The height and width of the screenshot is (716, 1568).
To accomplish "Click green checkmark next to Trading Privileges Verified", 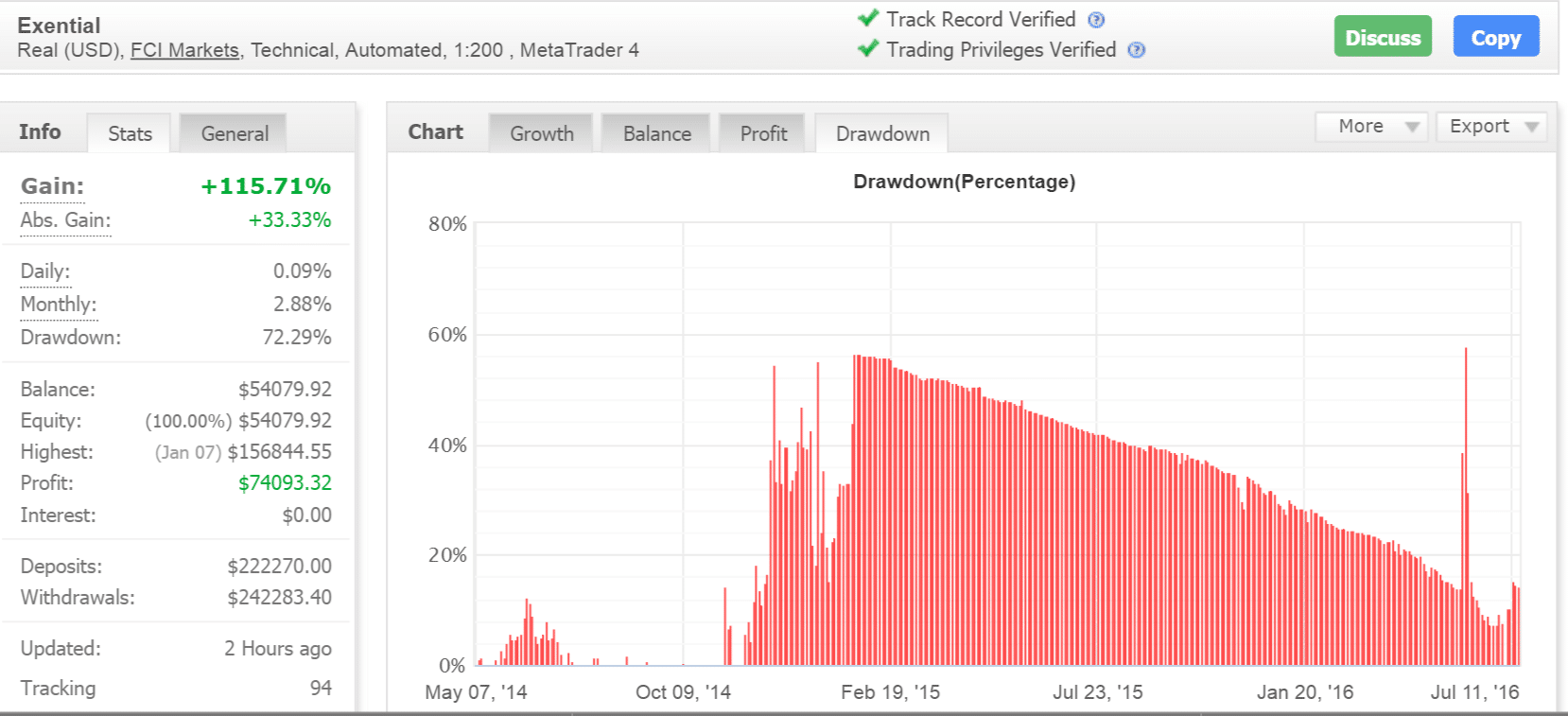I will point(868,49).
